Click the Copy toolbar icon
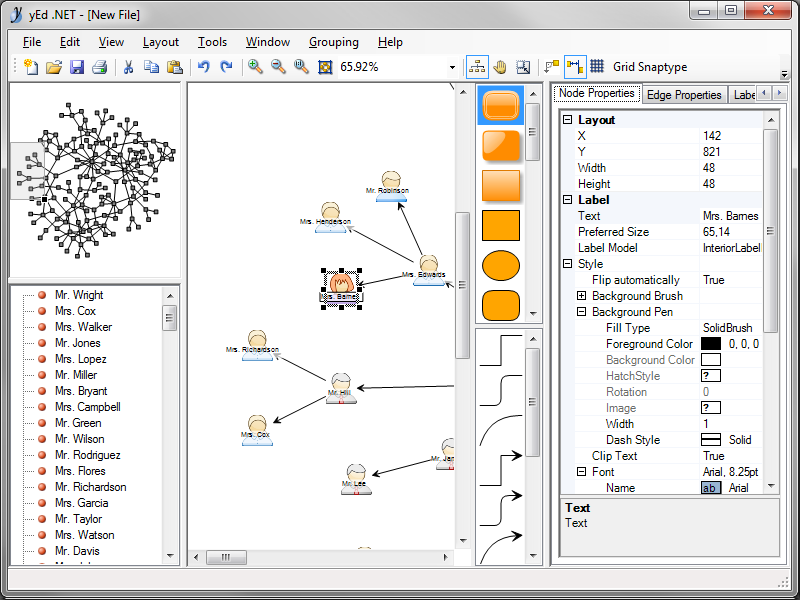 pyautogui.click(x=151, y=67)
